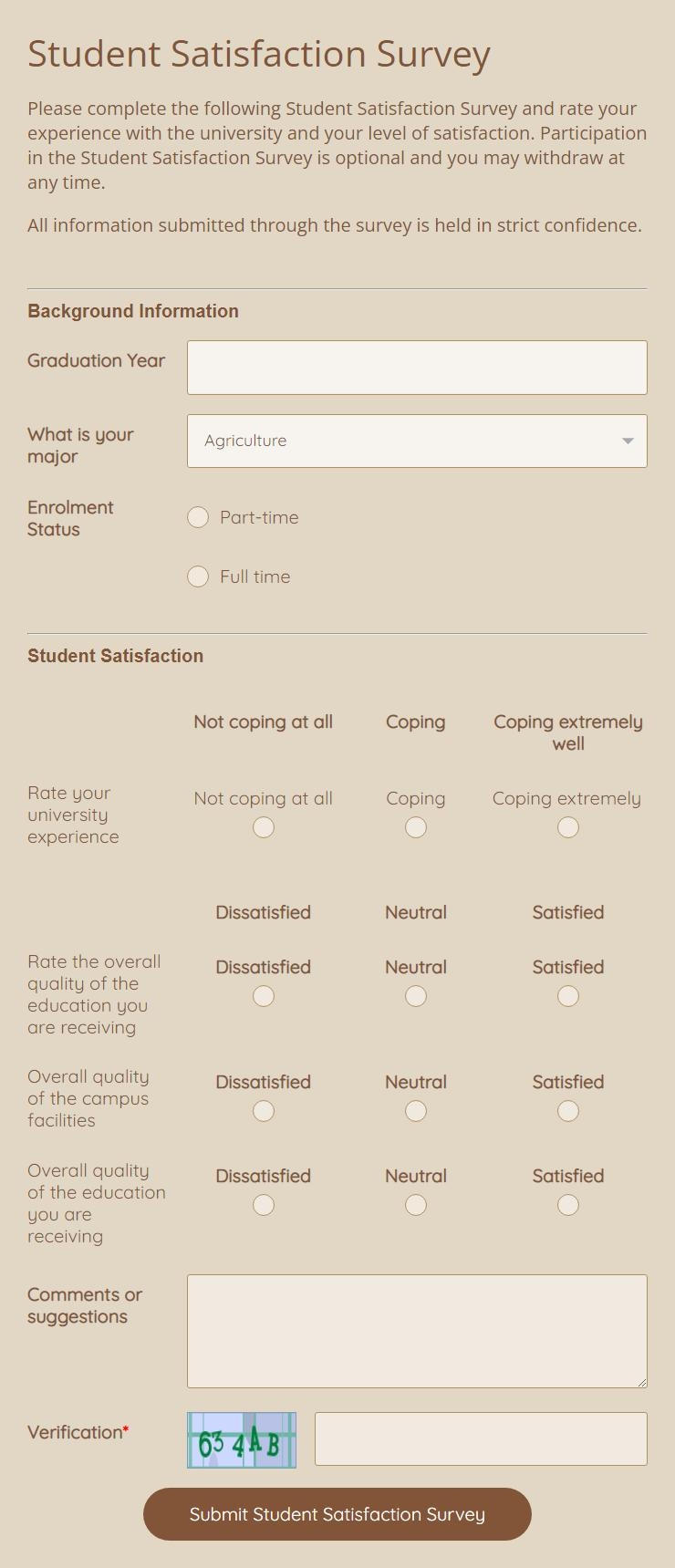Screen dimensions: 675x1568
Task: Select Satisfied for overall education quality
Action: click(x=567, y=996)
